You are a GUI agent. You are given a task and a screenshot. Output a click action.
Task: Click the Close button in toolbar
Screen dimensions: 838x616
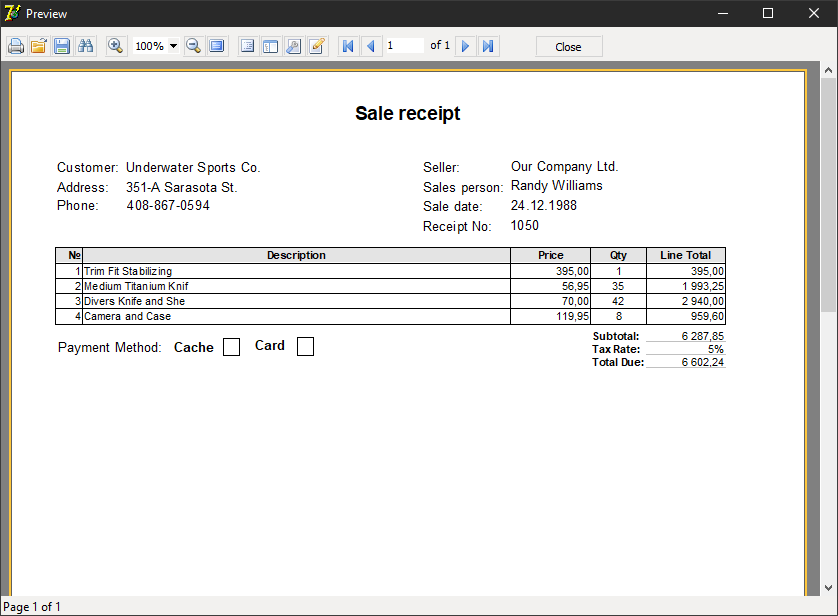(x=569, y=47)
